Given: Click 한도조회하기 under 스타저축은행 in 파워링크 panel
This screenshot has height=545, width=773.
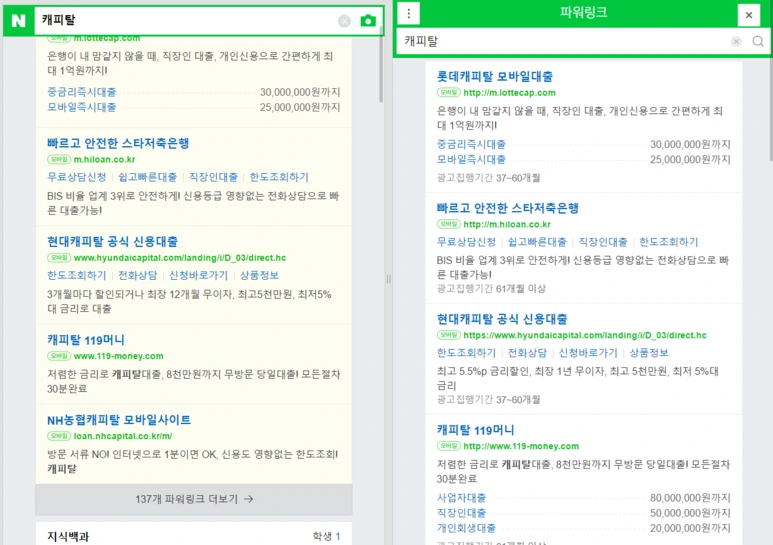Looking at the screenshot, I should coord(669,242).
